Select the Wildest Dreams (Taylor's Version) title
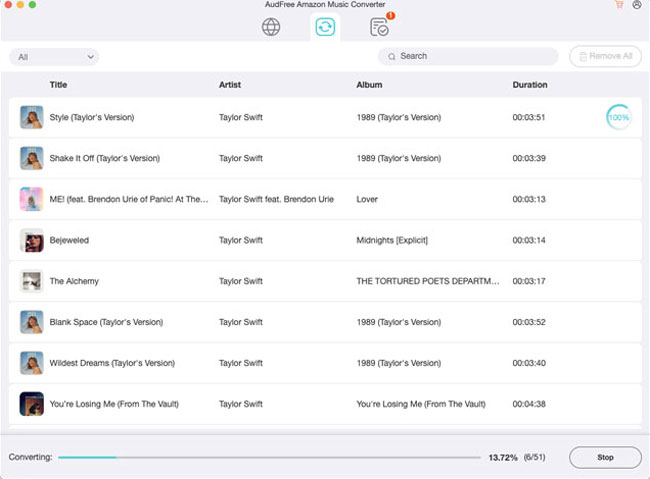This screenshot has height=479, width=650. coord(112,363)
